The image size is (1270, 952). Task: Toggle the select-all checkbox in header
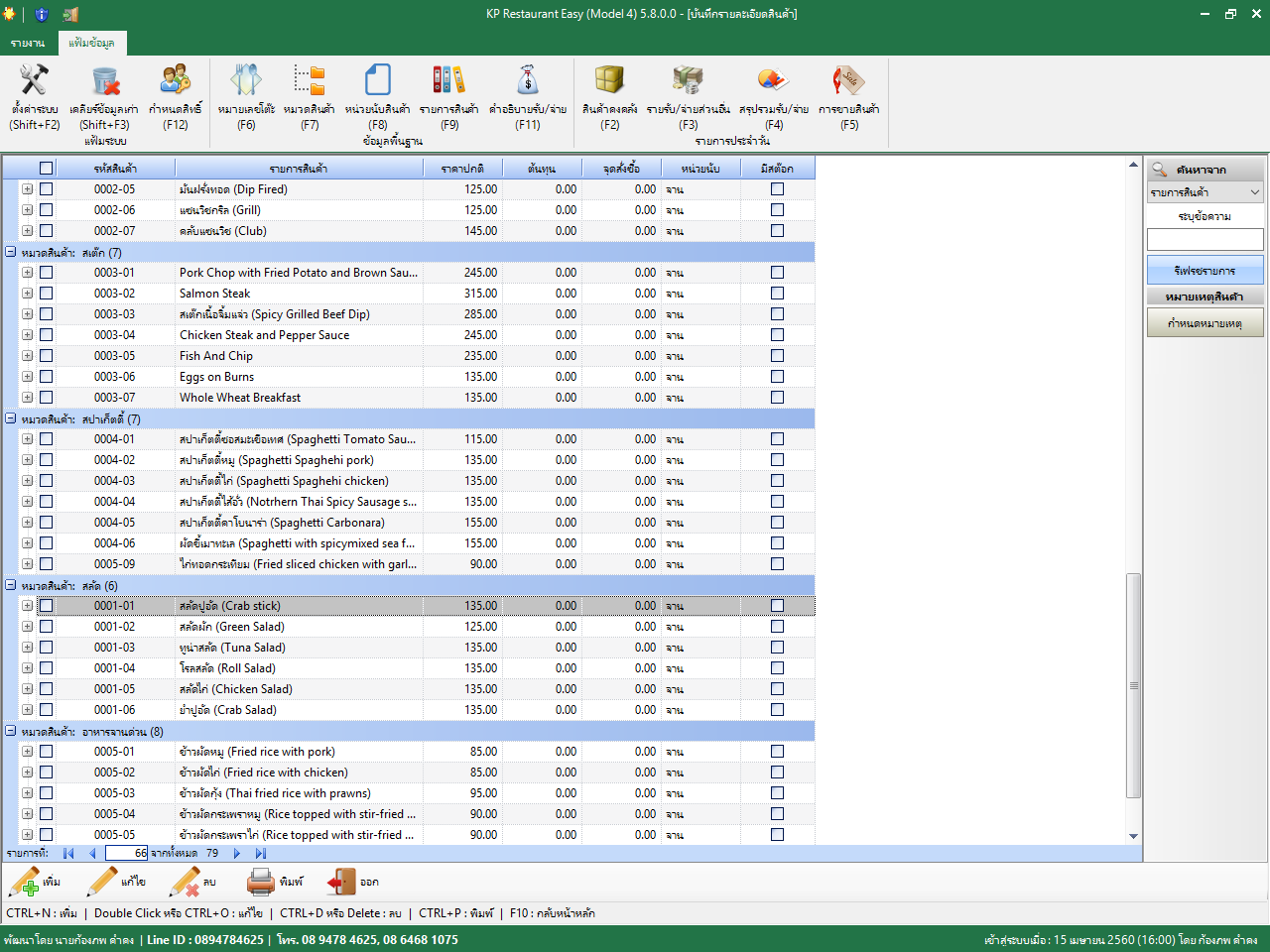click(46, 169)
